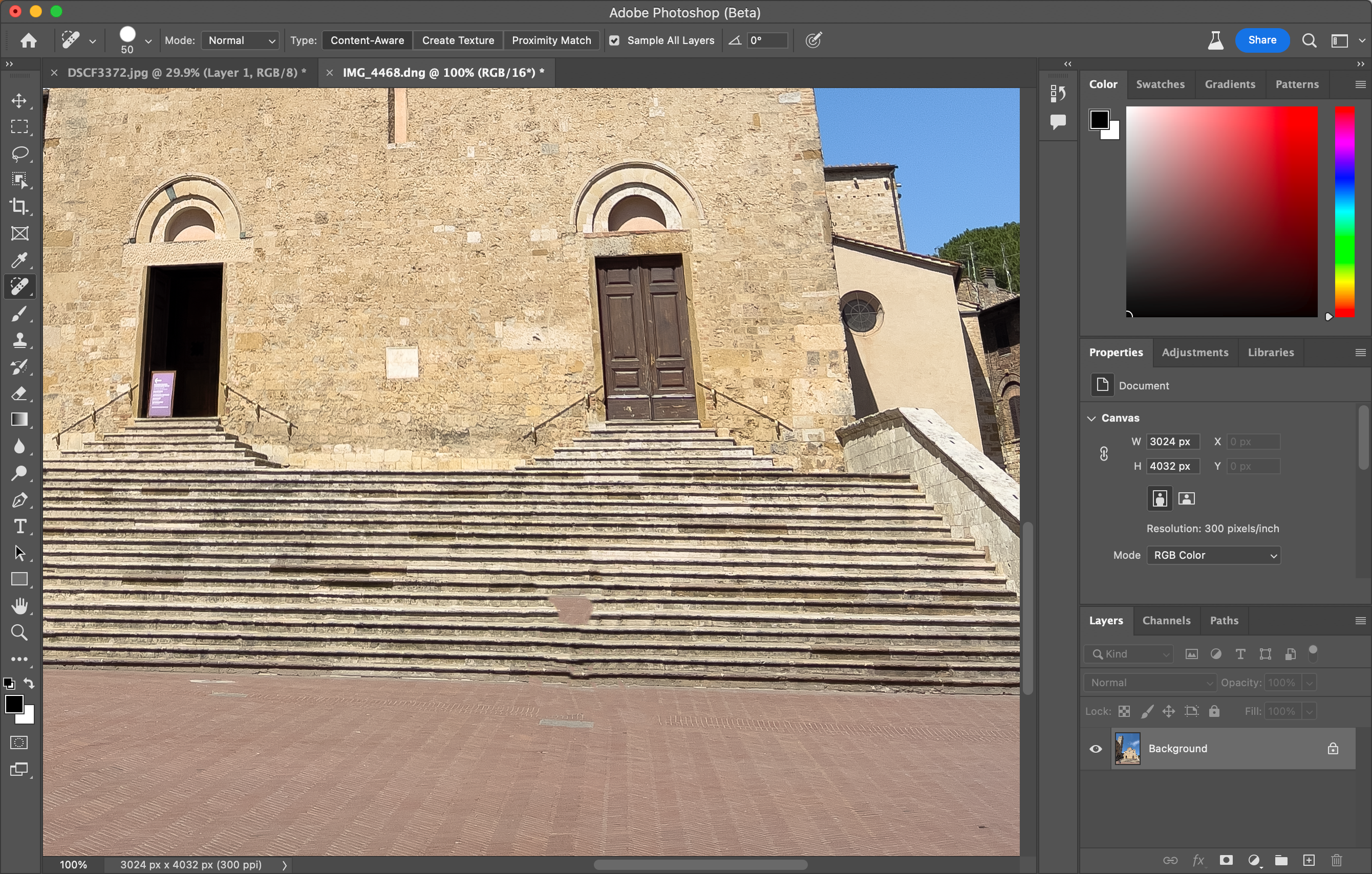Add a layer mask icon
Image resolution: width=1372 pixels, height=874 pixels.
pyautogui.click(x=1226, y=860)
